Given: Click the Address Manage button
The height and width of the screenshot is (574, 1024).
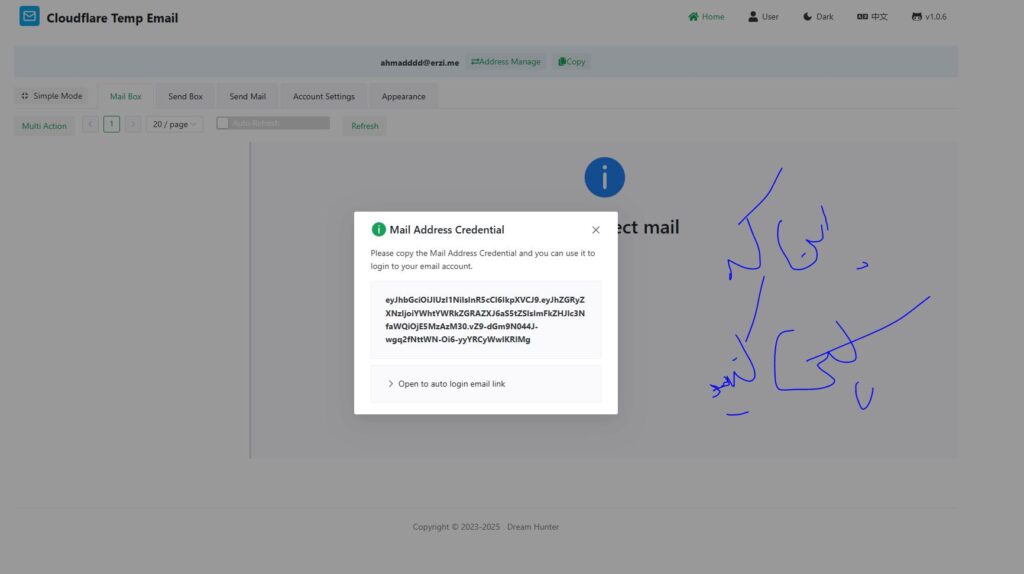Looking at the screenshot, I should (x=505, y=61).
